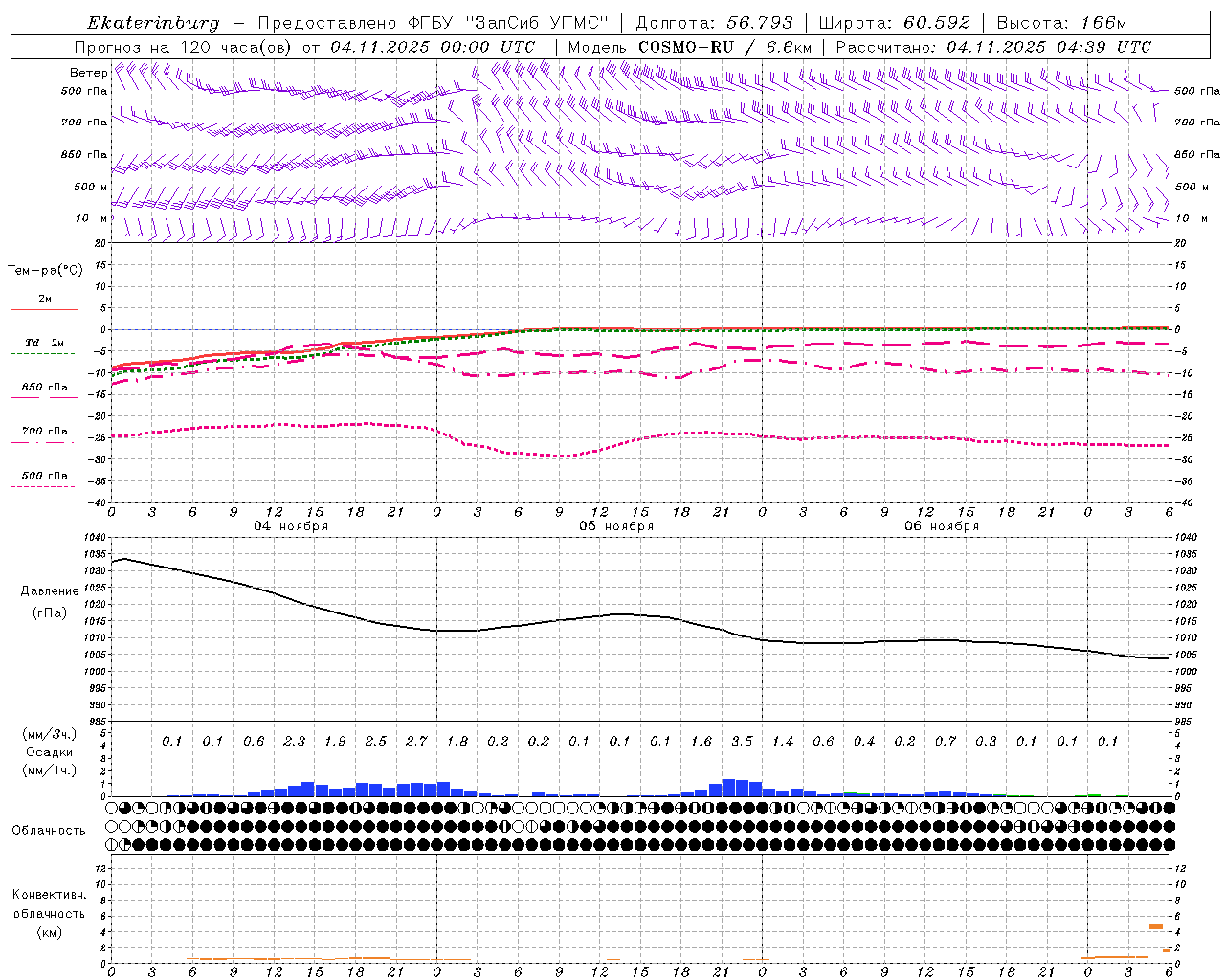Click the precipitation value '2.7'
Screen dimensions: 1225x980
pyautogui.click(x=416, y=741)
